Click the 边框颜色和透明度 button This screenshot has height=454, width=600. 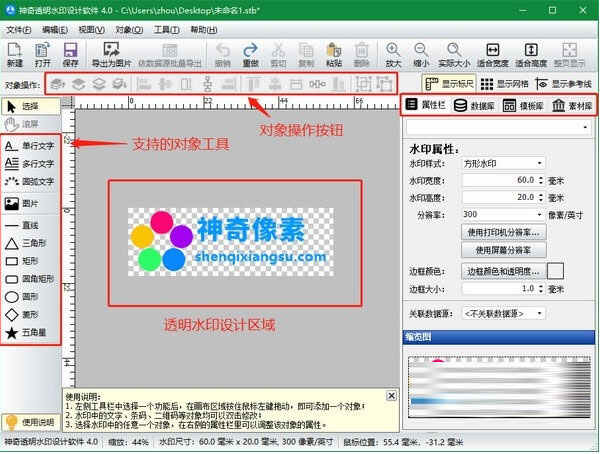[x=504, y=271]
